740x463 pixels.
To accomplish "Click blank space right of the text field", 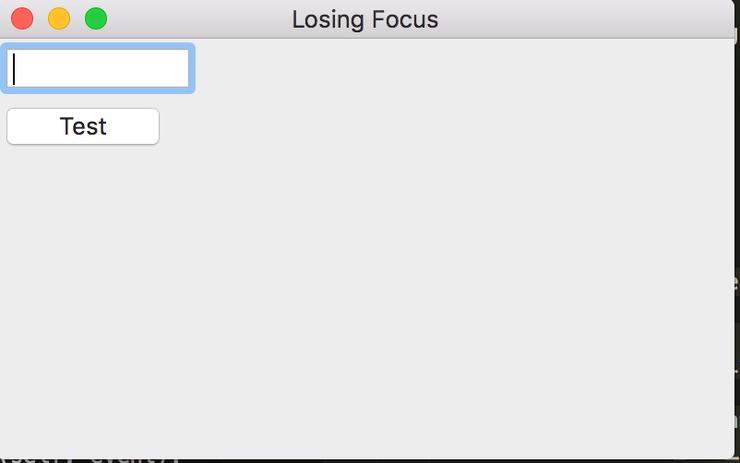I will pos(400,69).
